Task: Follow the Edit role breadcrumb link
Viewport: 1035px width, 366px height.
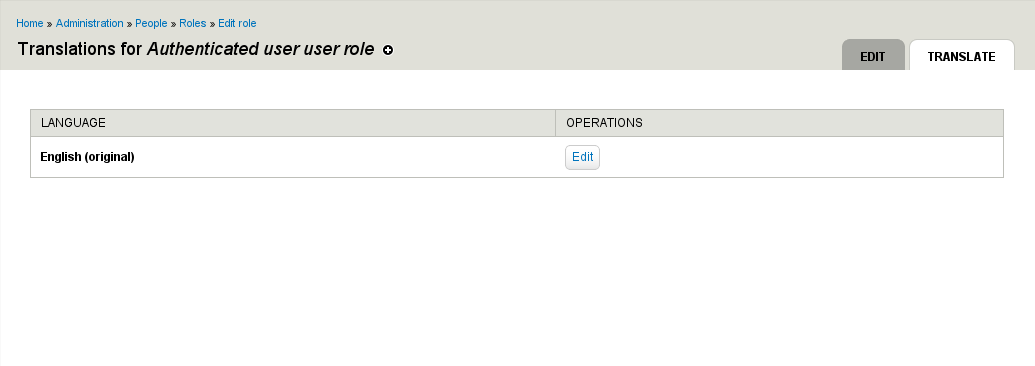Action: point(237,23)
